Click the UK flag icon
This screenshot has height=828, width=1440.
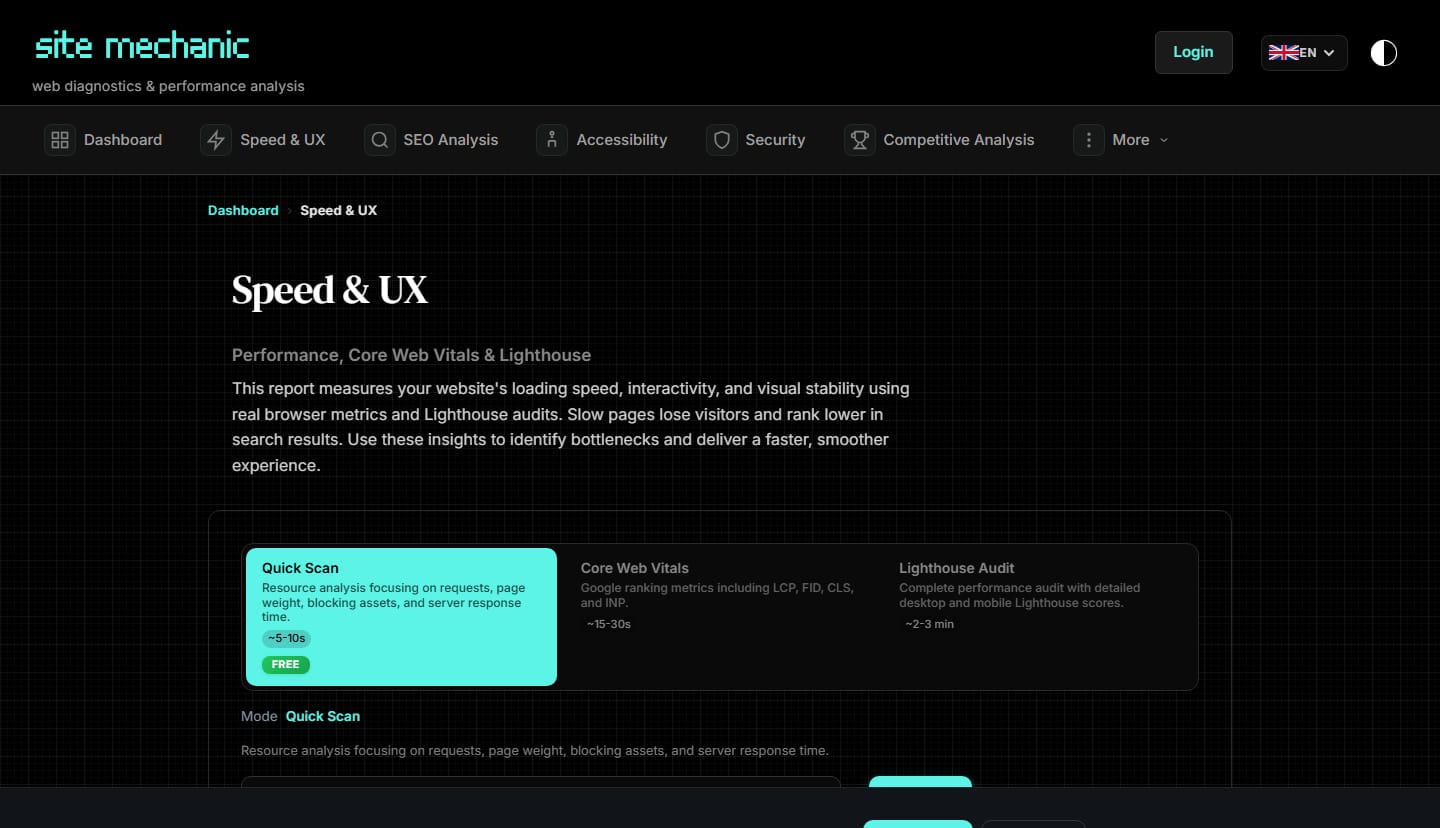point(1283,53)
